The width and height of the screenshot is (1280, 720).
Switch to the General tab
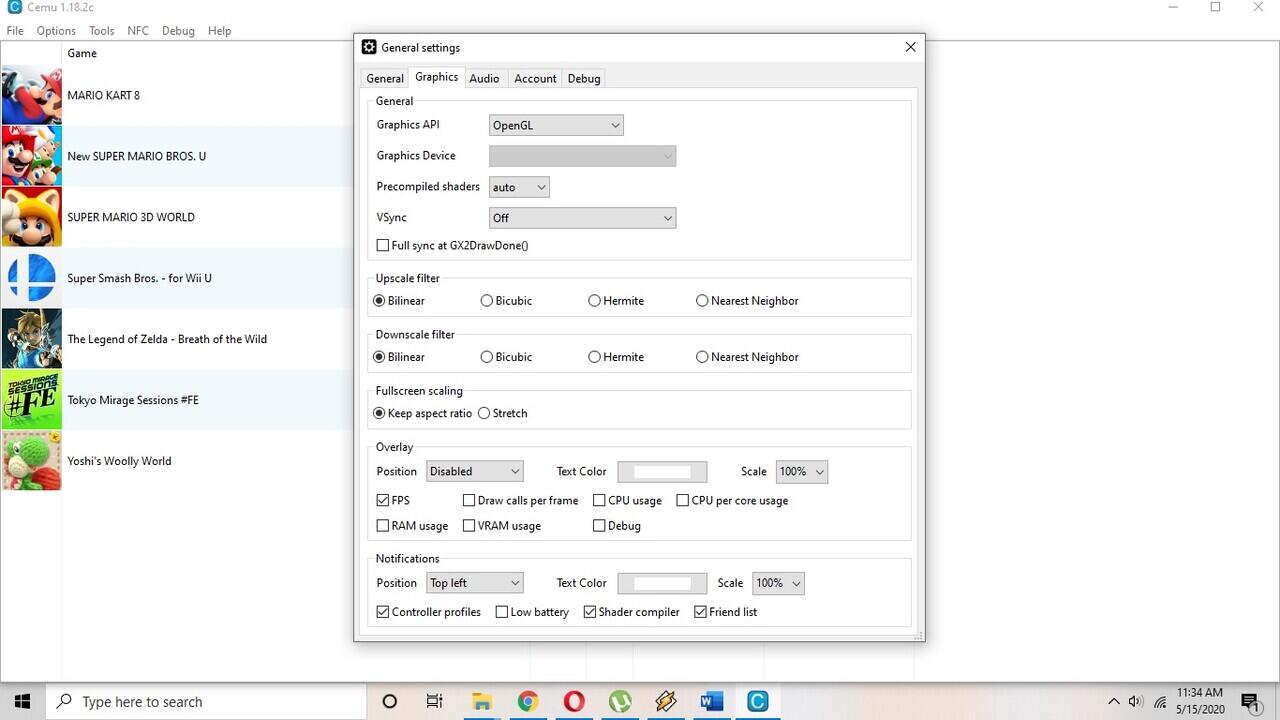[385, 78]
